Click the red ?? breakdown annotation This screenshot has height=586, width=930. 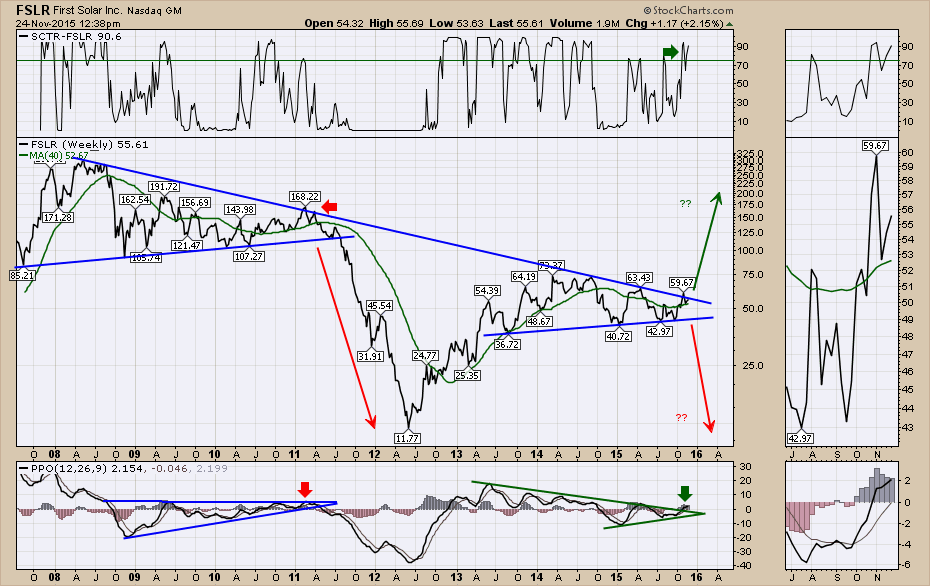click(x=681, y=418)
